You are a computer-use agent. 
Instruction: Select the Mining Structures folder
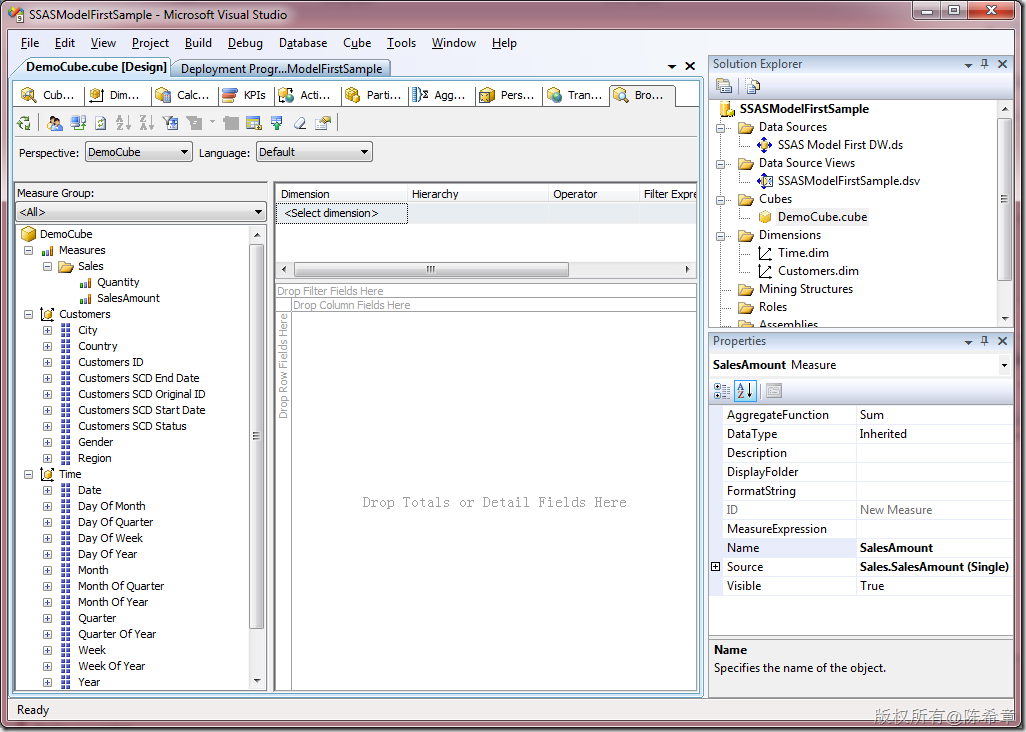(805, 288)
